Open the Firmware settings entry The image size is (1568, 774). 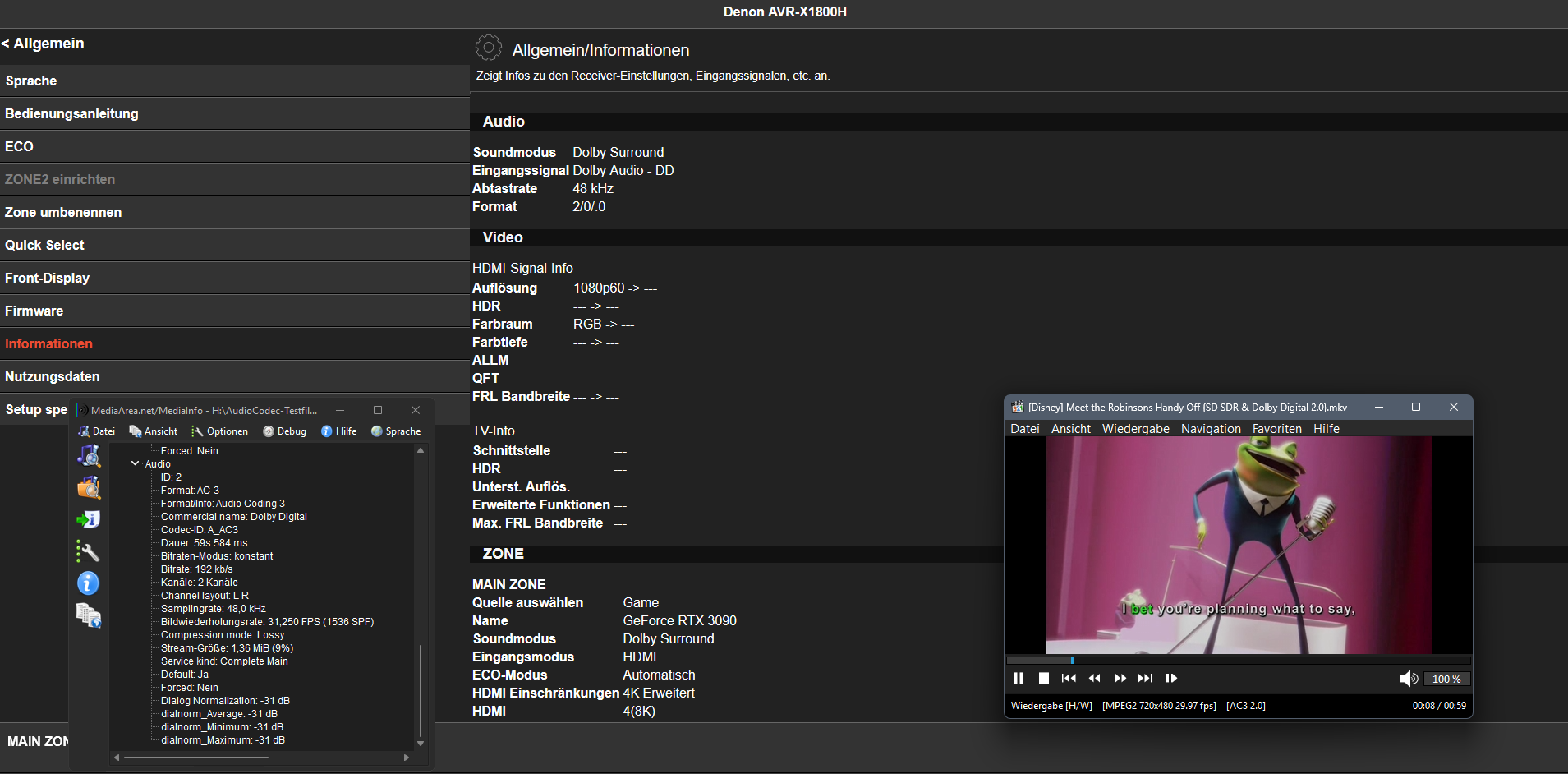pos(235,311)
